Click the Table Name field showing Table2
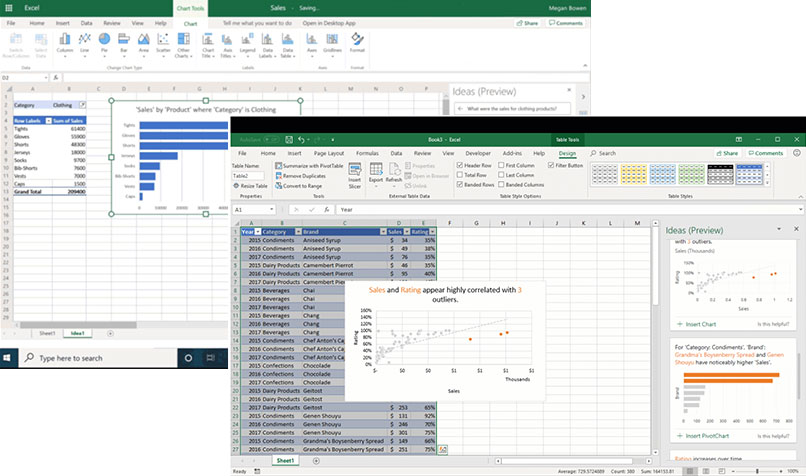Viewport: 806px width, 476px height. [x=248, y=176]
